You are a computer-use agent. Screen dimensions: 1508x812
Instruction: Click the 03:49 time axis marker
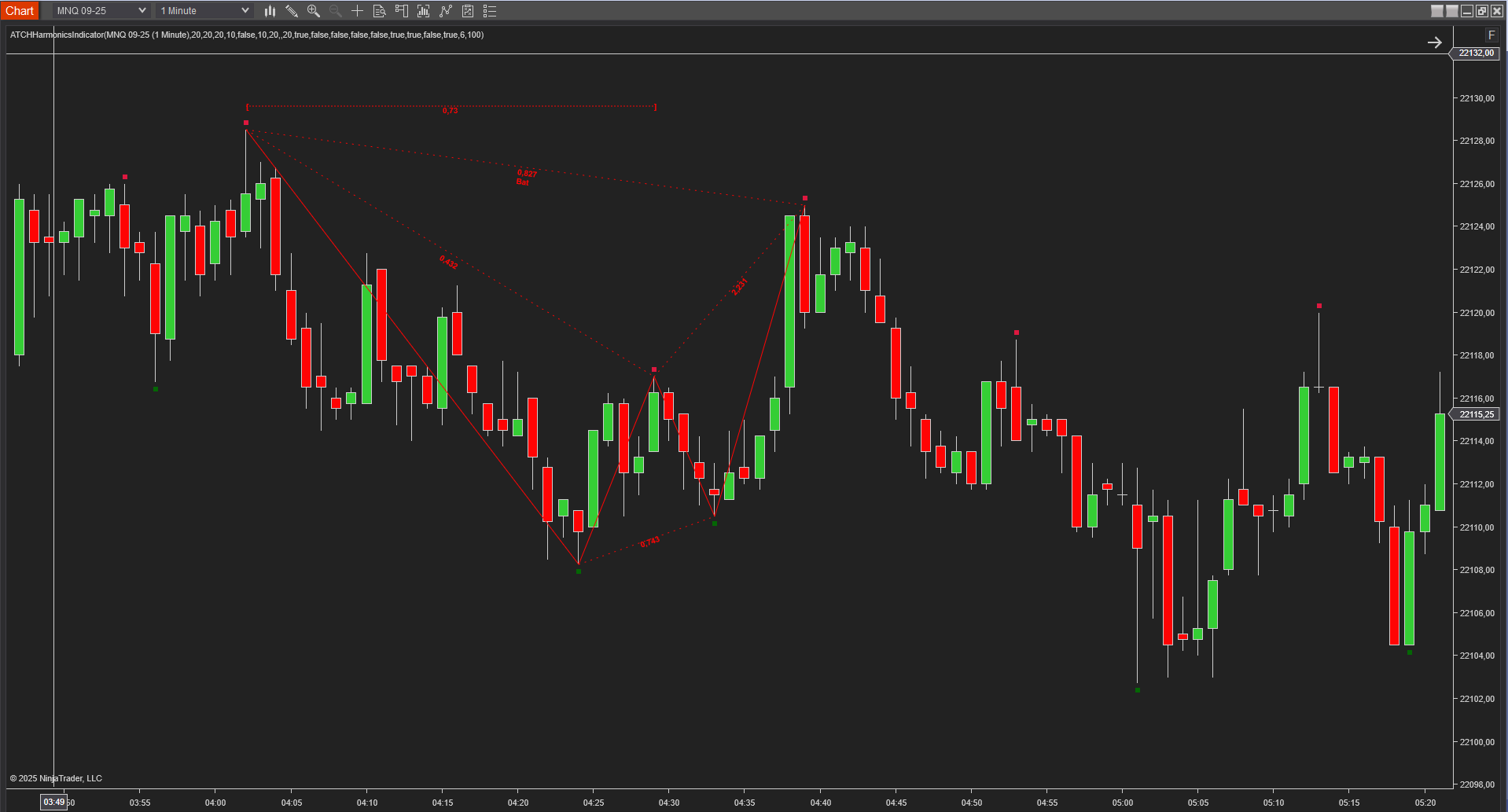coord(54,802)
